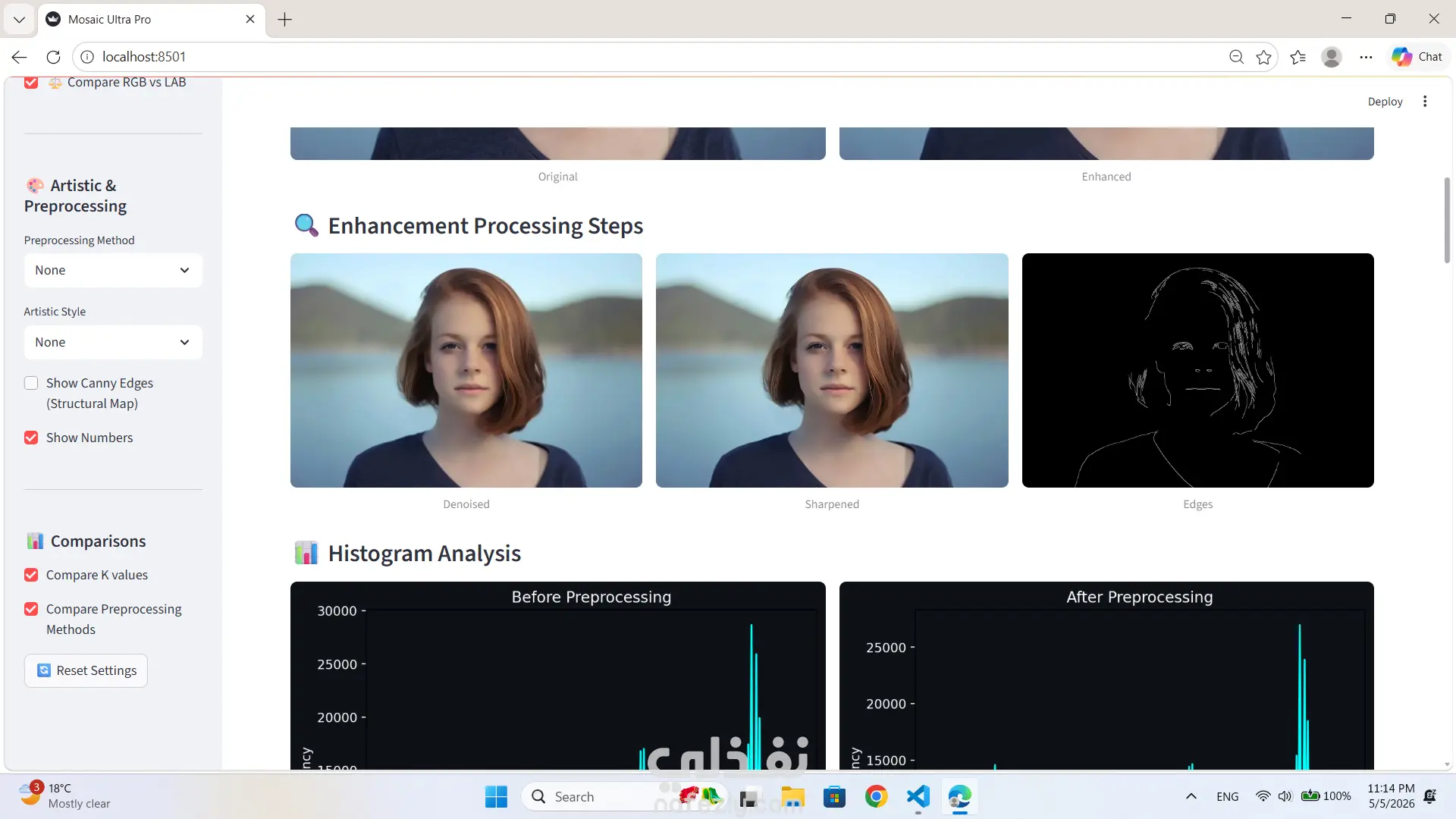Reload the localhost page
This screenshot has height=819, width=1456.
point(53,57)
